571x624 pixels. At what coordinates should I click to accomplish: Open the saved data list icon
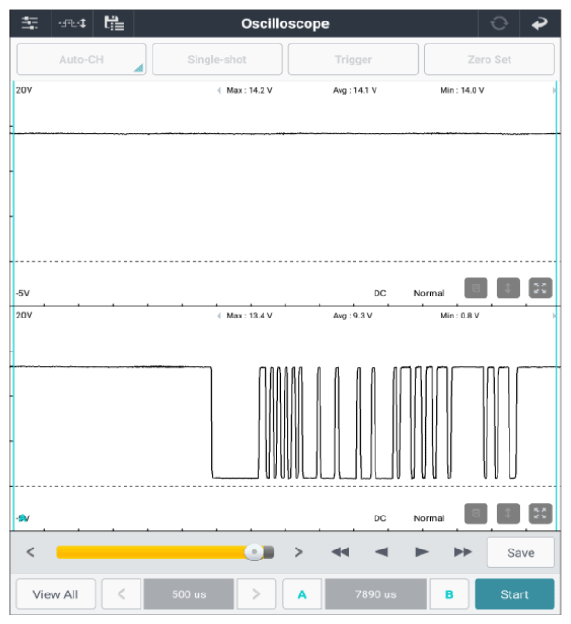[114, 23]
